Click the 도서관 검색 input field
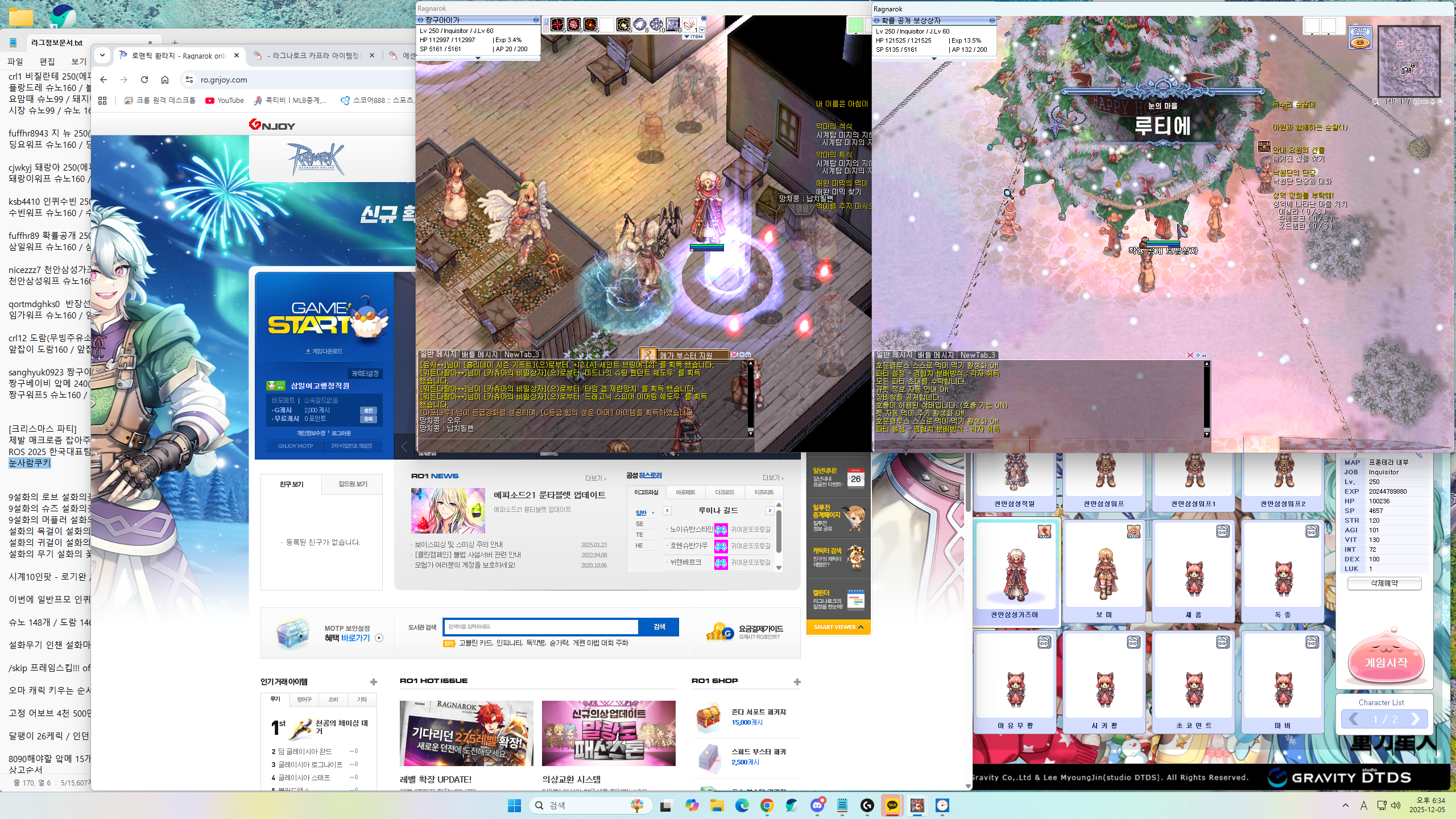1456x819 pixels. (x=540, y=627)
